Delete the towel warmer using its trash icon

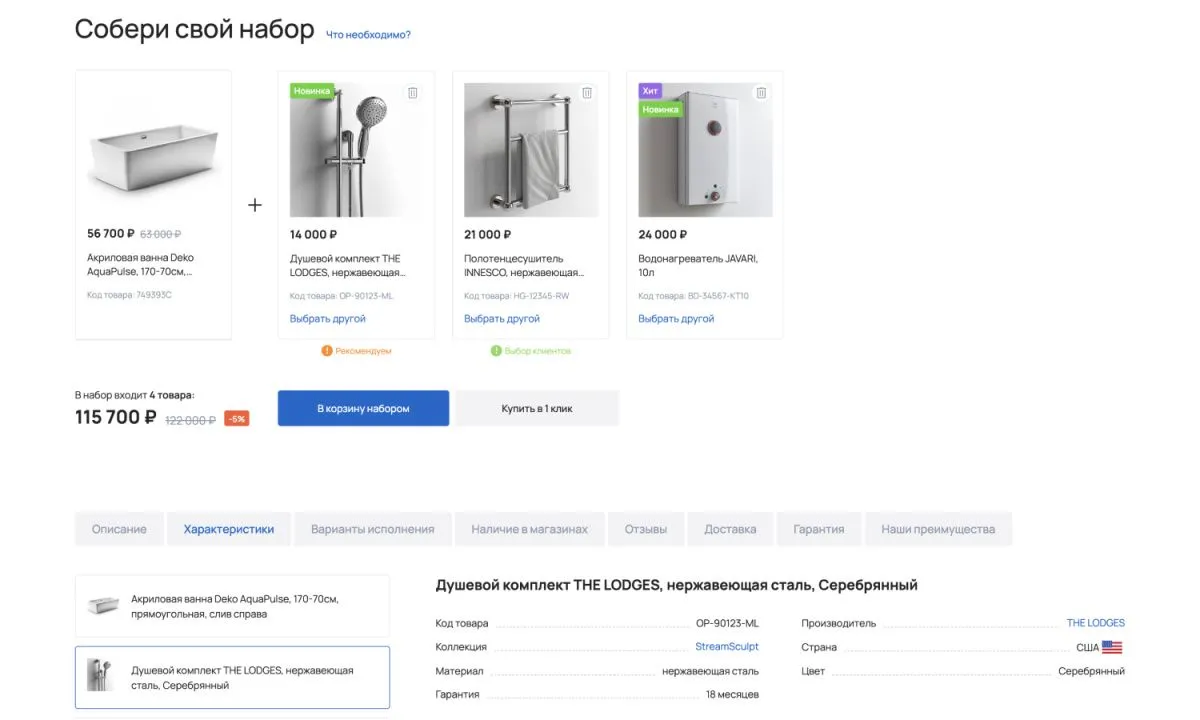[x=587, y=93]
